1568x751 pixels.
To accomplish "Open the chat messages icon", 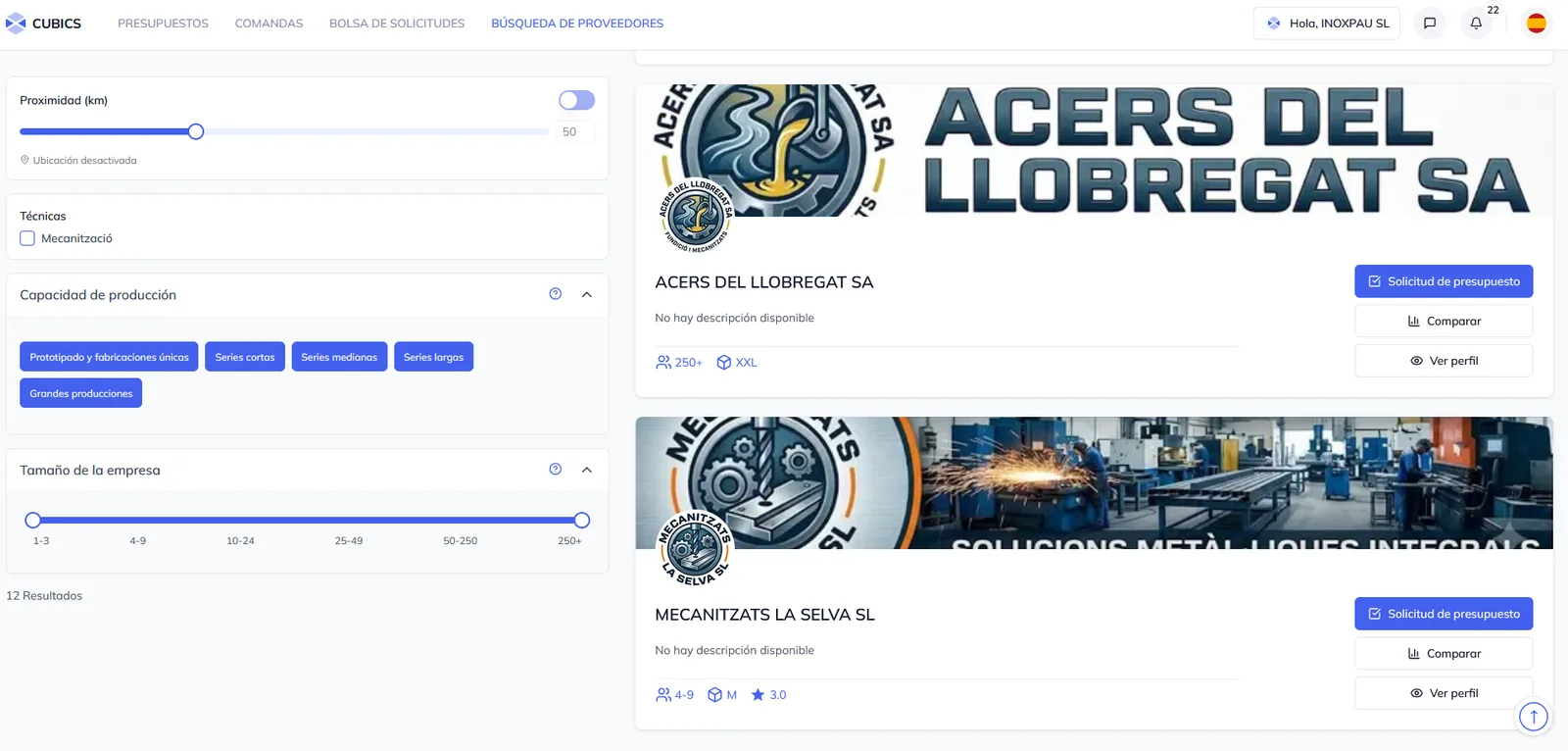I will click(1430, 23).
